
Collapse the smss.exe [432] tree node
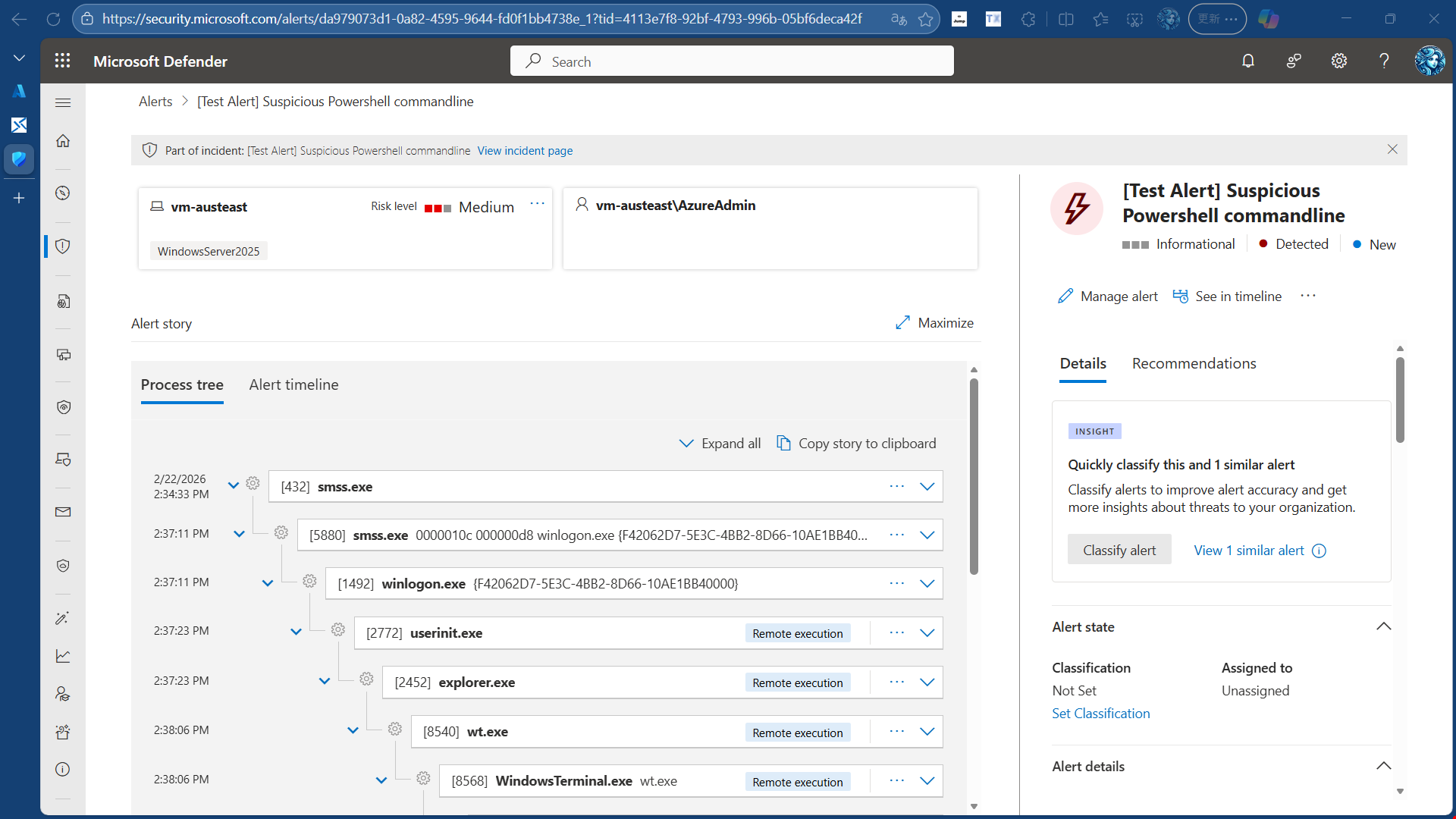(234, 485)
